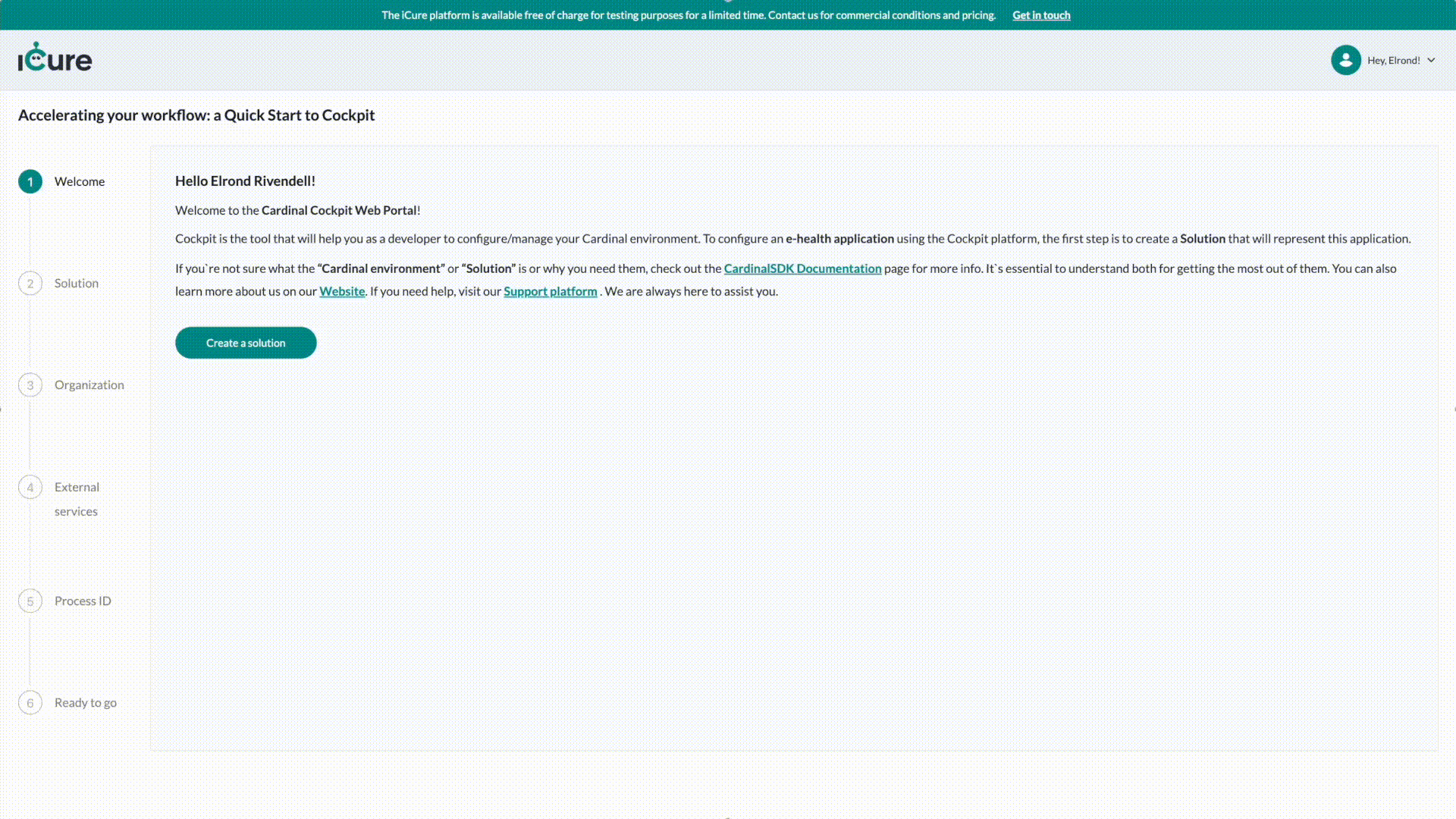Viewport: 1456px width, 819px height.
Task: Follow the Get in touch link
Action: tap(1041, 15)
